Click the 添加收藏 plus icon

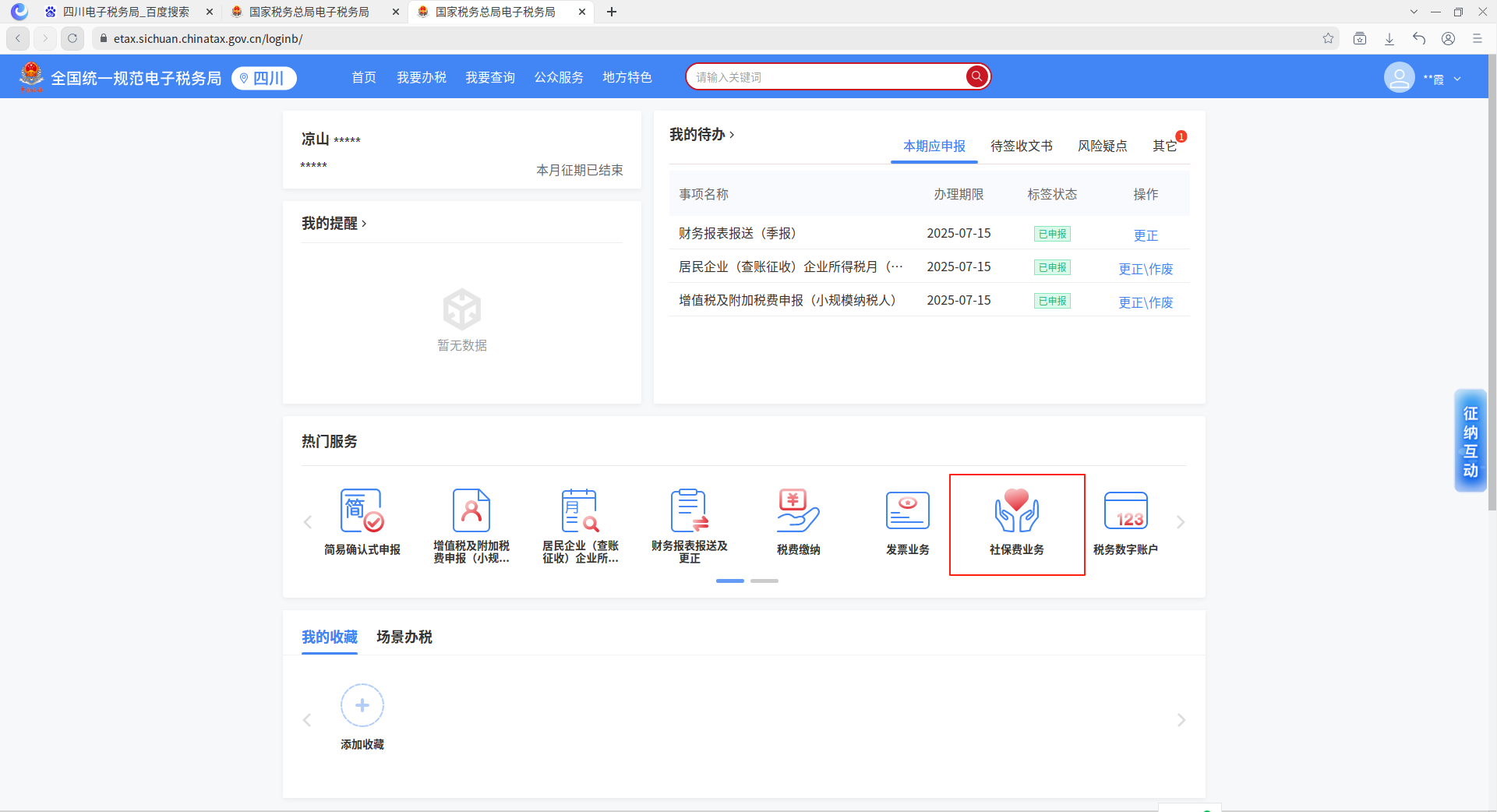tap(362, 705)
